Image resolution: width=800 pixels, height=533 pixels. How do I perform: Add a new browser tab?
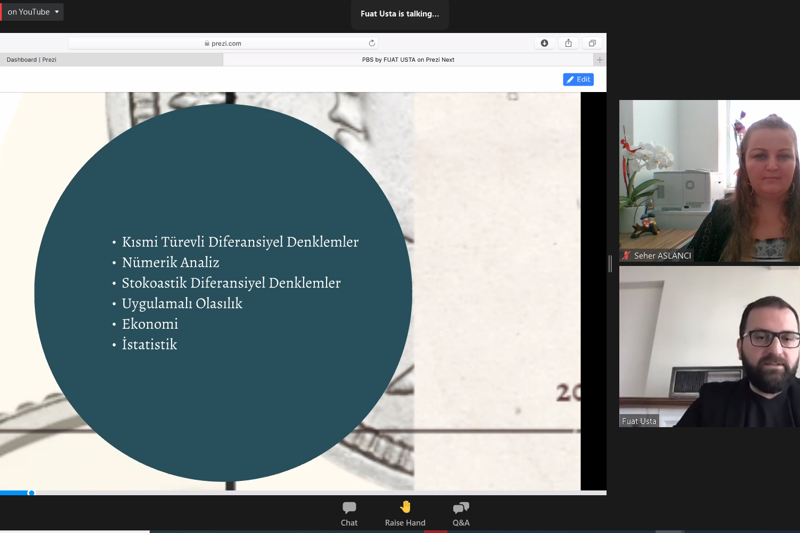point(599,60)
